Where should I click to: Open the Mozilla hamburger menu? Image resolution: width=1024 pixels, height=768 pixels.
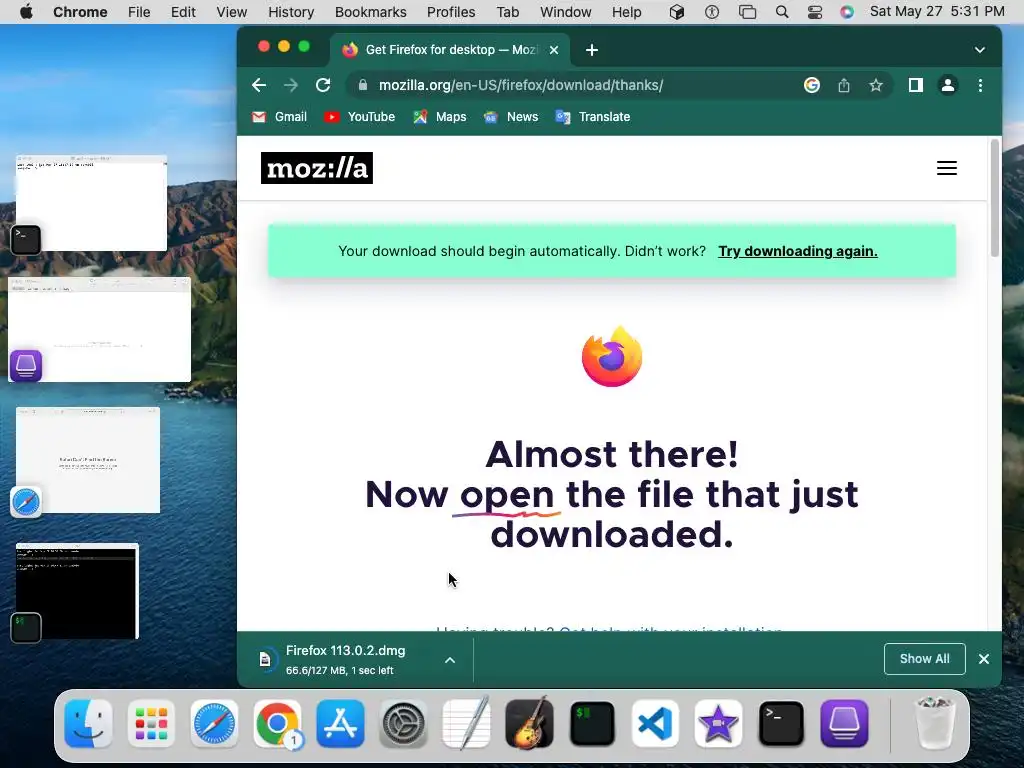point(947,168)
